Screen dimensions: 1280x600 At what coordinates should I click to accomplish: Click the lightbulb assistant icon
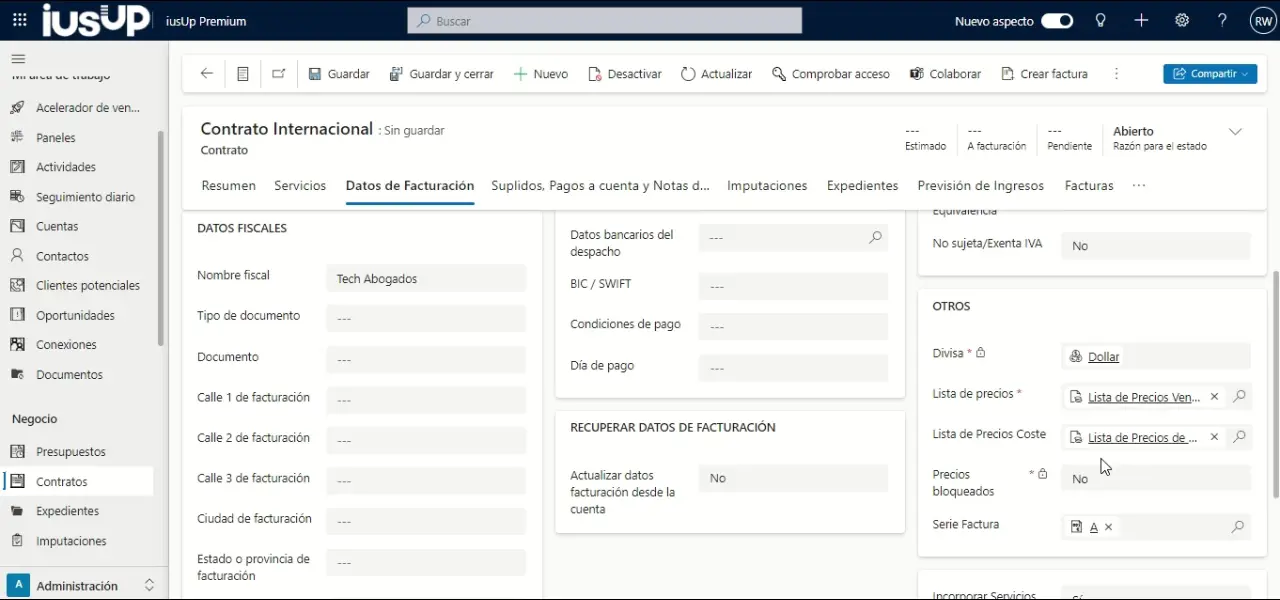pos(1101,21)
